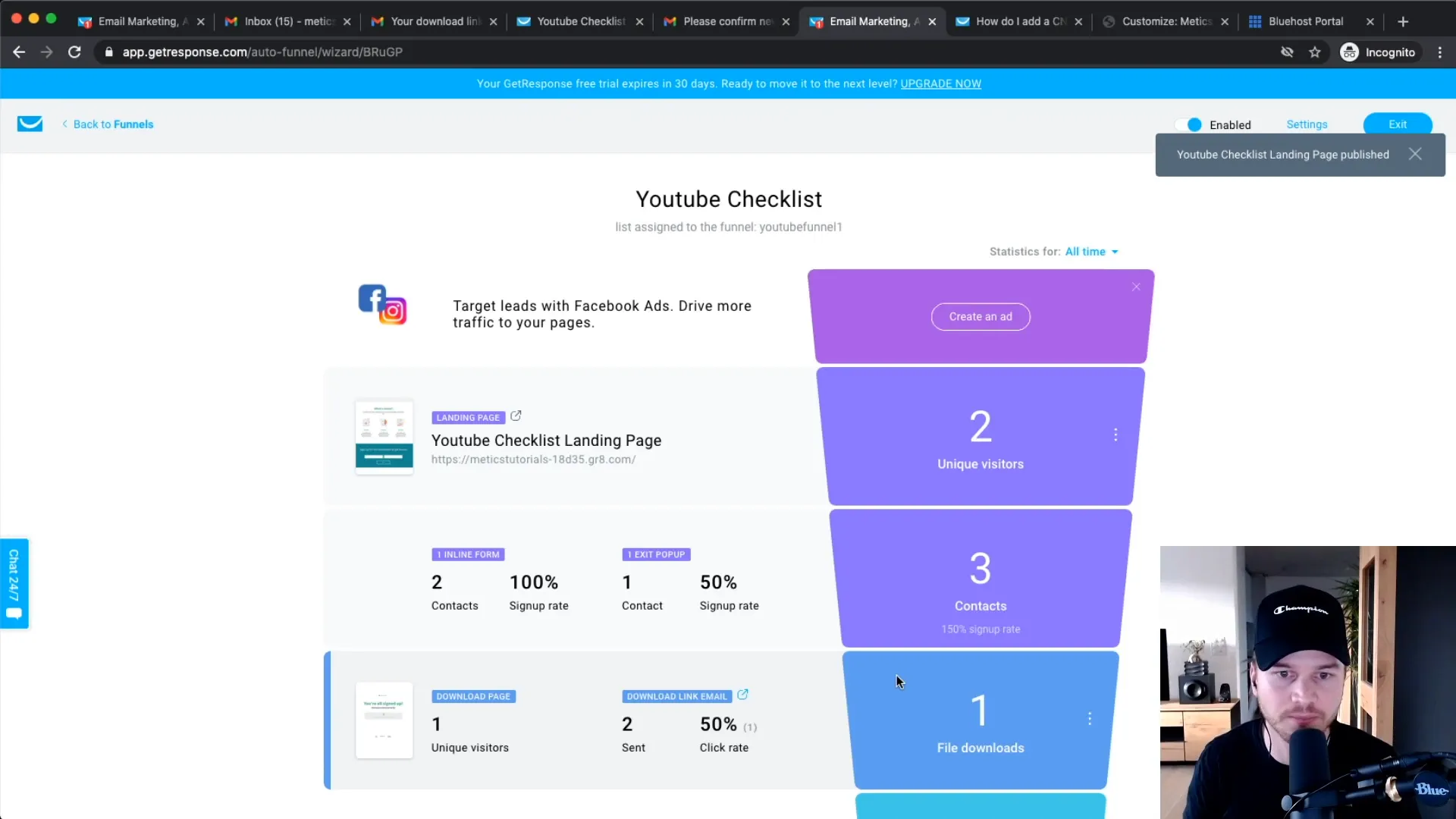Reload the current page

[74, 52]
